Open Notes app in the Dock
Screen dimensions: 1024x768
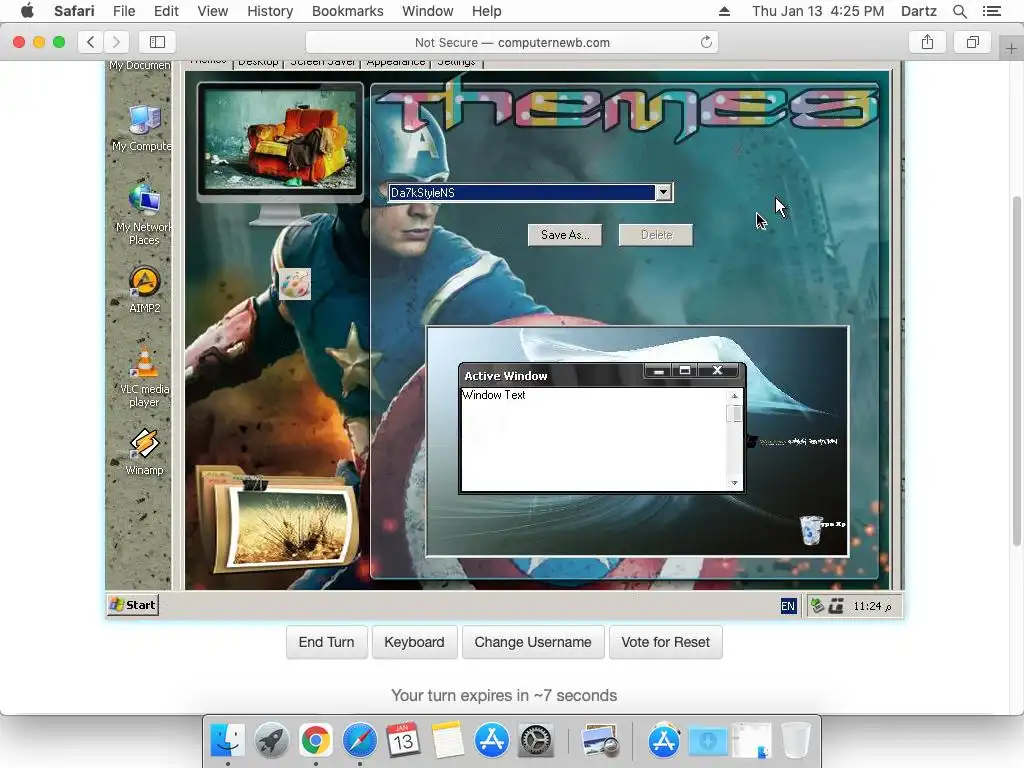click(447, 740)
